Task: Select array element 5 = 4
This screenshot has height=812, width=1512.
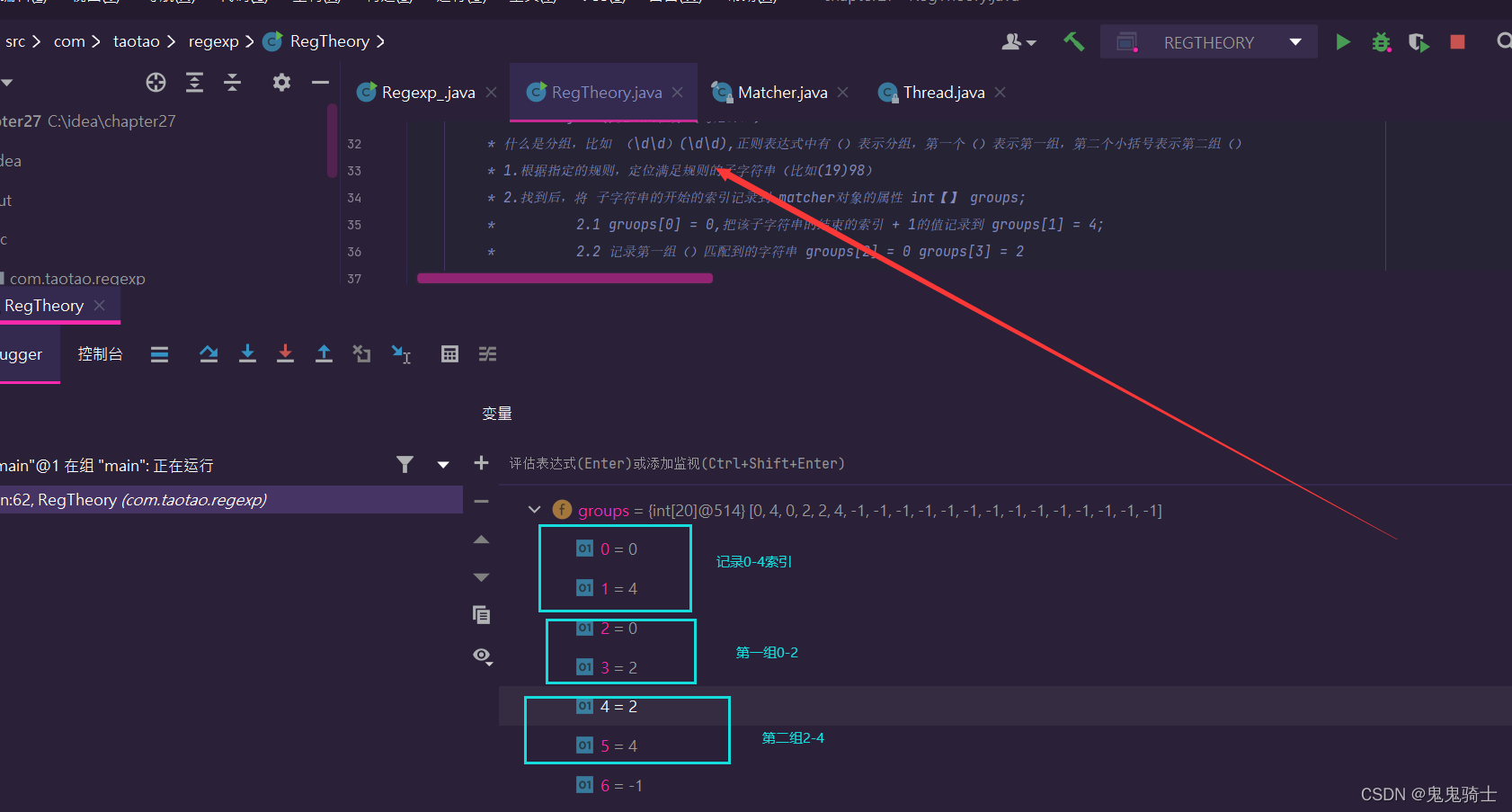Action: pyautogui.click(x=618, y=746)
